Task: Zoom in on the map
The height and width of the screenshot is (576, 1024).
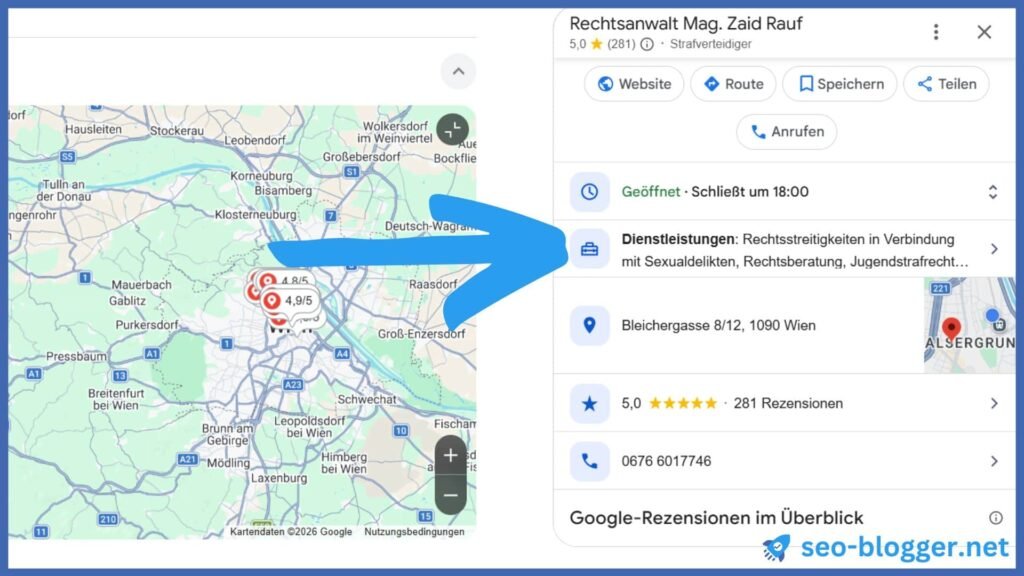Action: tap(451, 455)
